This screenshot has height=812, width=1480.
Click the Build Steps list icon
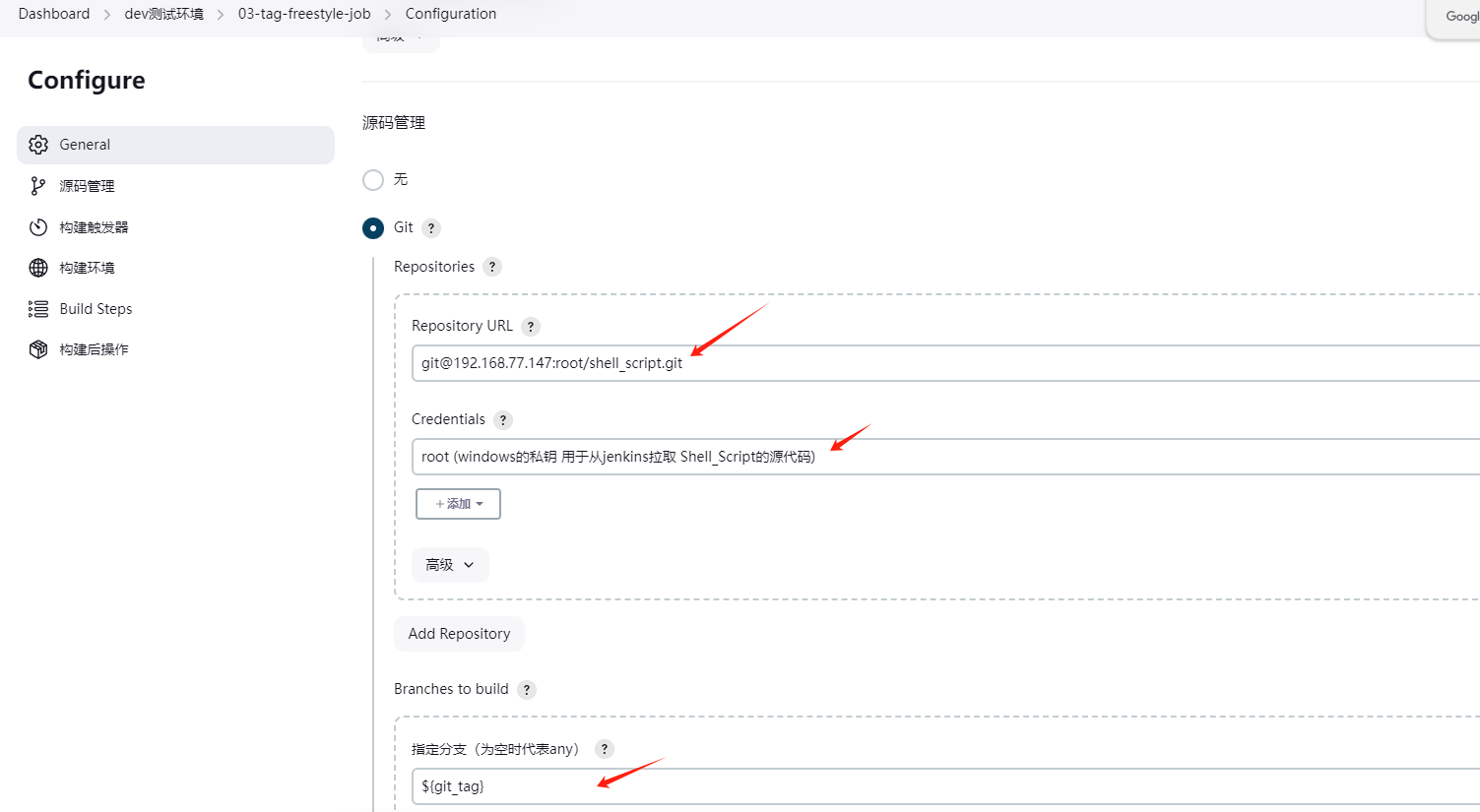38,309
